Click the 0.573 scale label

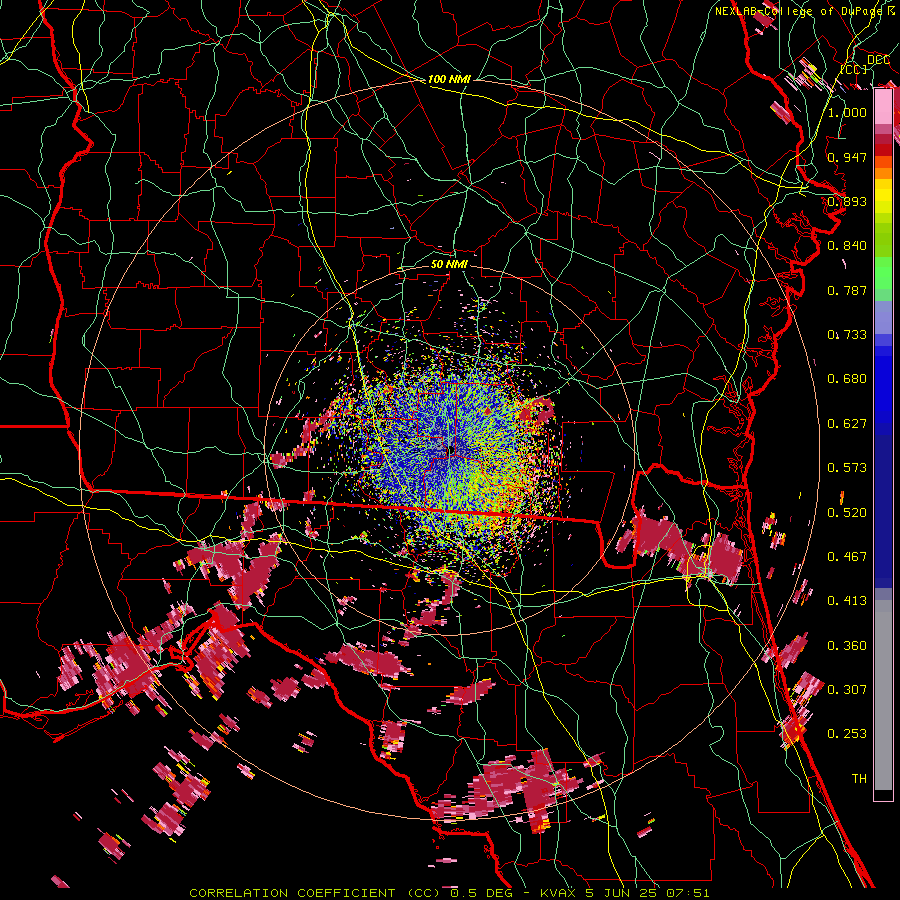tap(847, 468)
